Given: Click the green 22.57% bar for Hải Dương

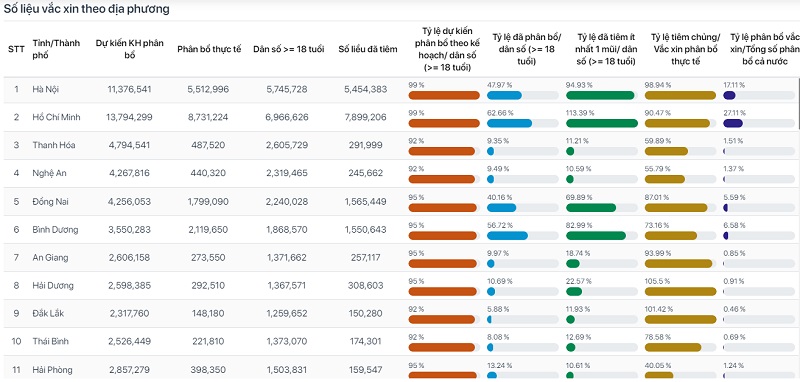Looking at the screenshot, I should point(574,292).
